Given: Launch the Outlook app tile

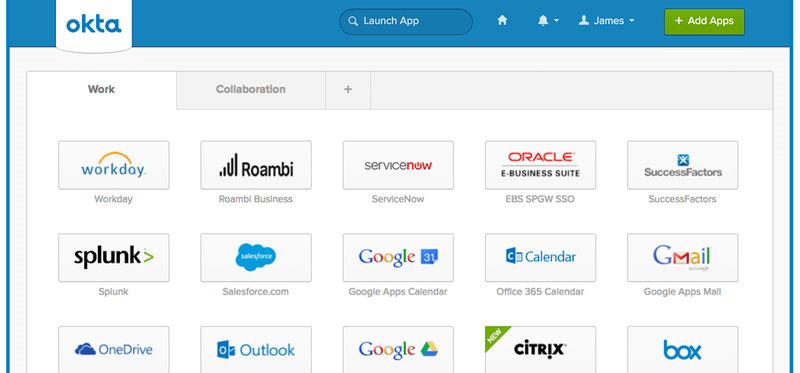Looking at the screenshot, I should click(x=256, y=350).
